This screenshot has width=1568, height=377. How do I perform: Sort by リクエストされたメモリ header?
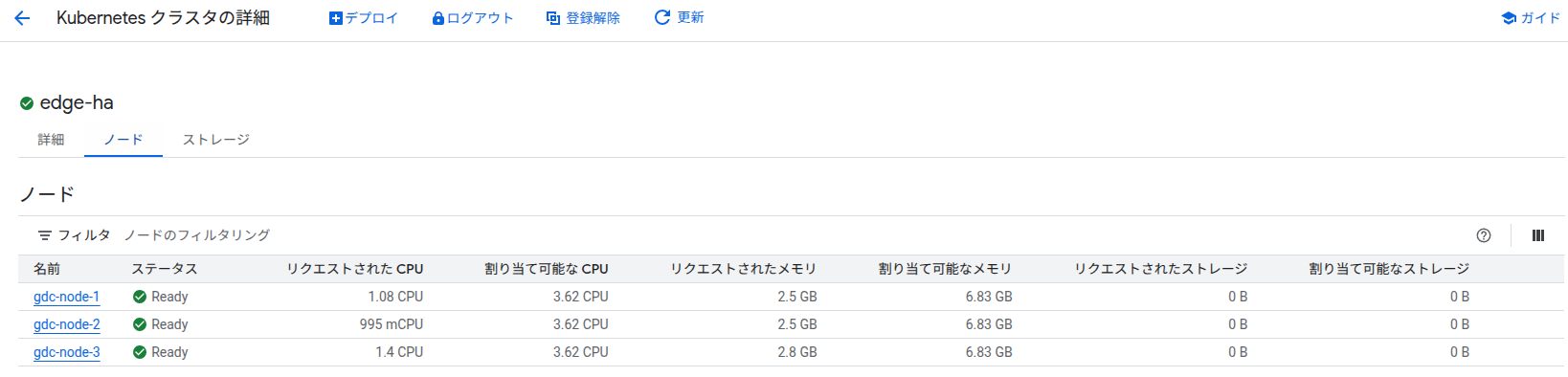[743, 269]
